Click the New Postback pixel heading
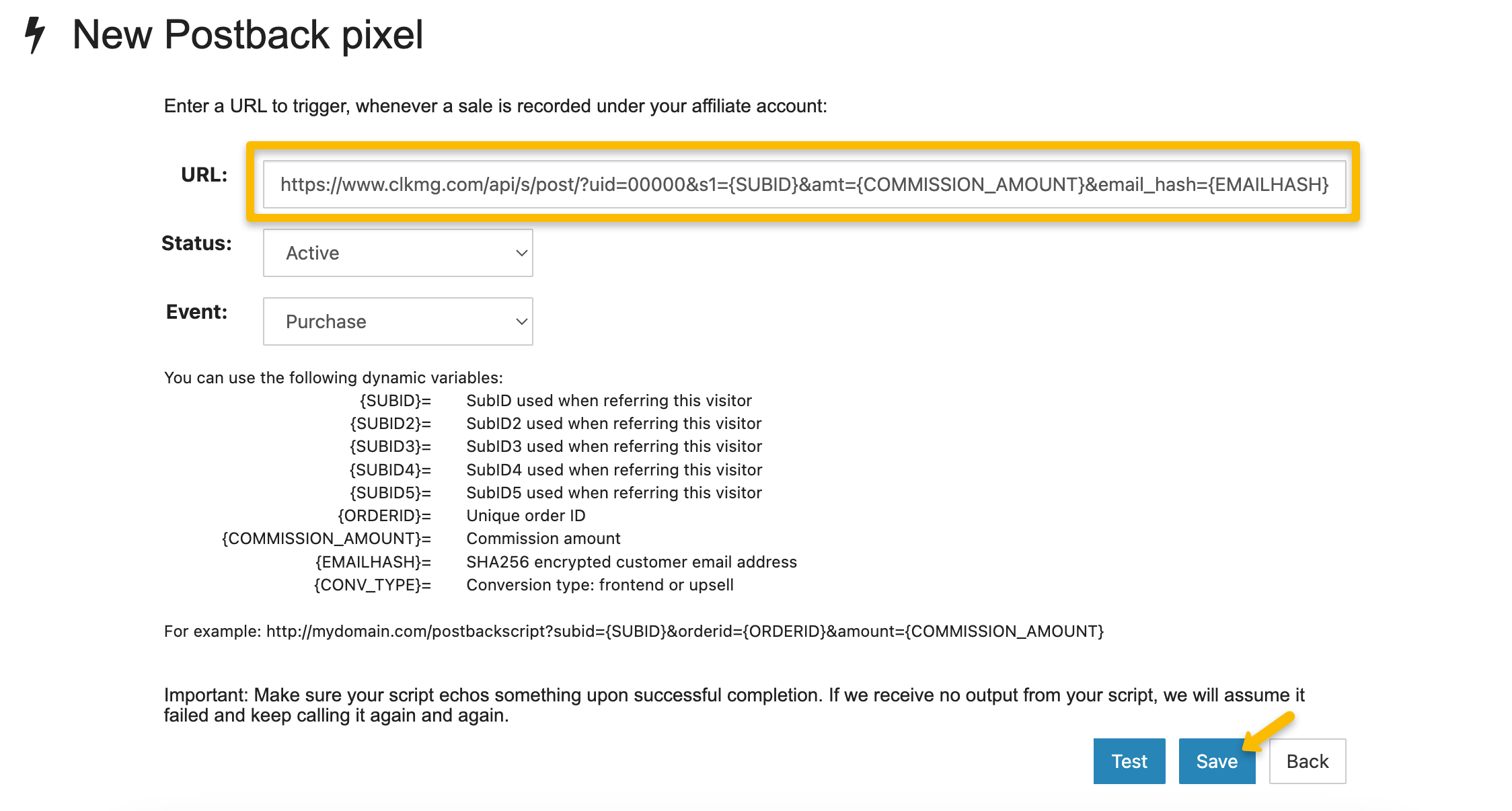 tap(248, 35)
